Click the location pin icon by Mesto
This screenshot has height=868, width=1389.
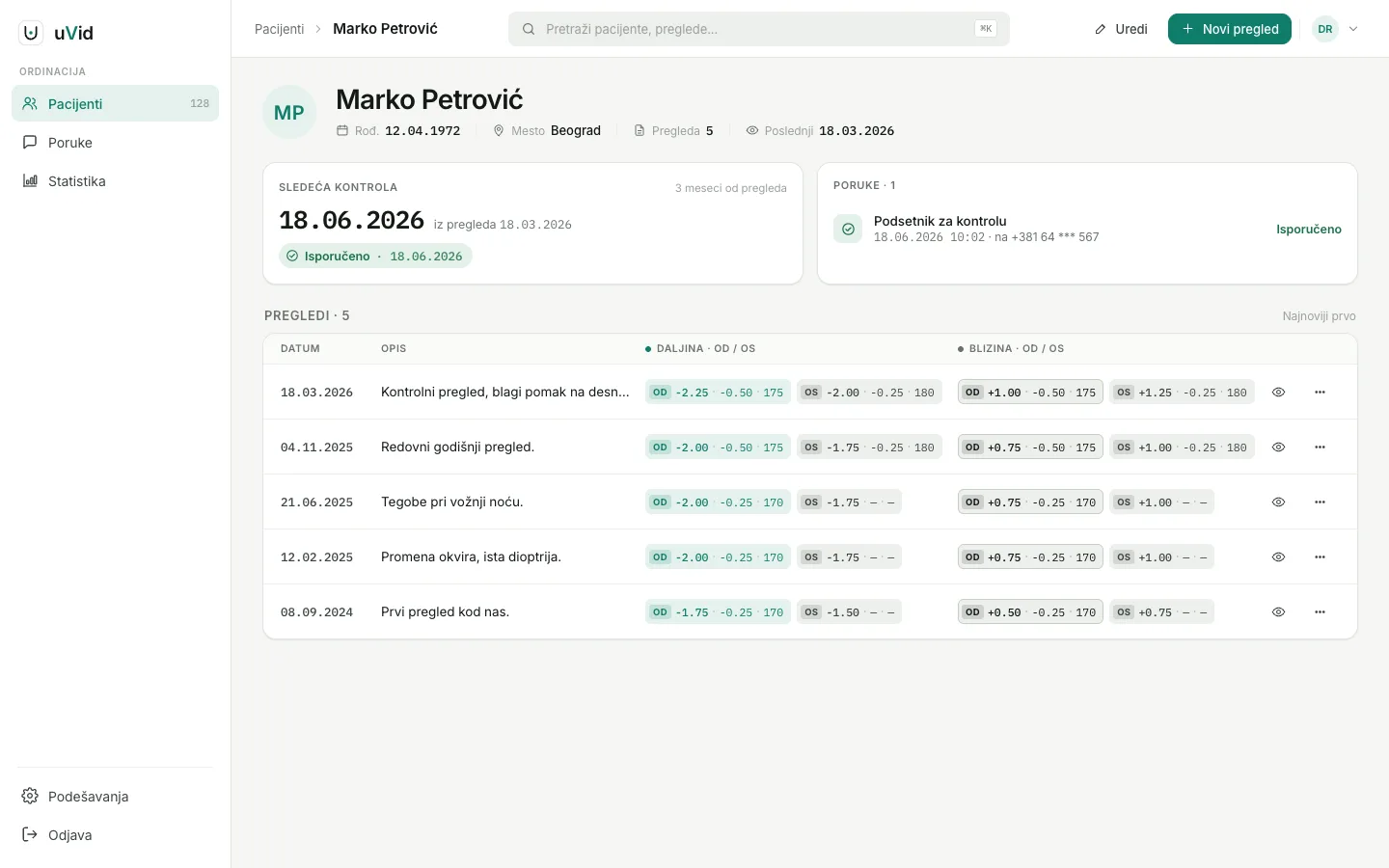[499, 130]
